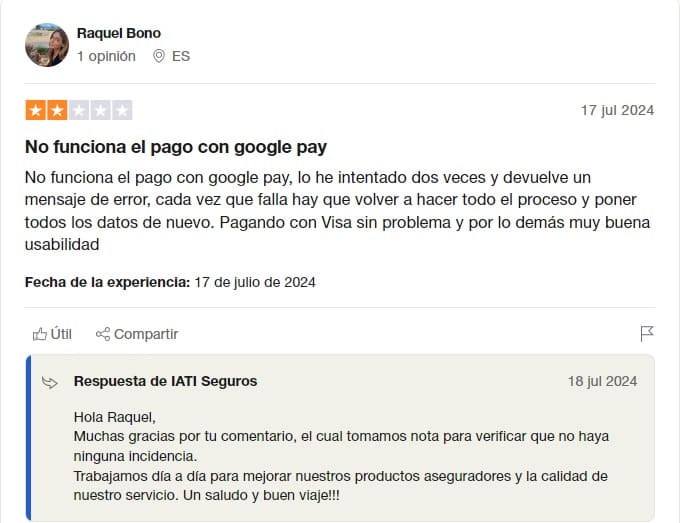This screenshot has width=680, height=523.
Task: Open Raquel Bono's profile picture
Action: click(x=47, y=45)
